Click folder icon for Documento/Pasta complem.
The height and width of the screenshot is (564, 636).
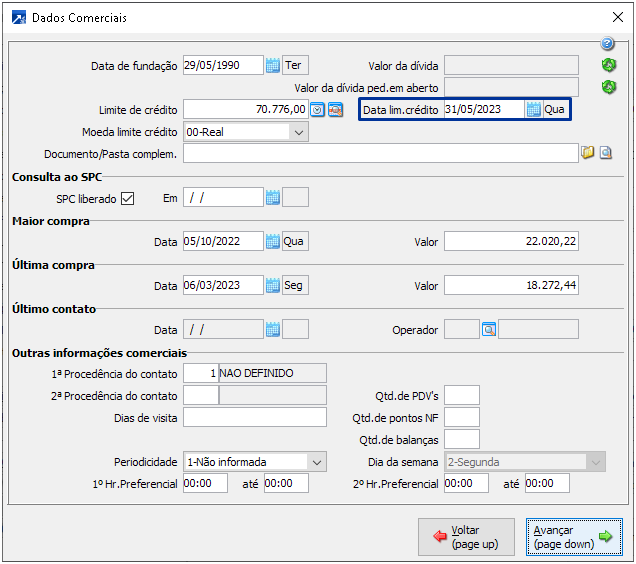(588, 153)
